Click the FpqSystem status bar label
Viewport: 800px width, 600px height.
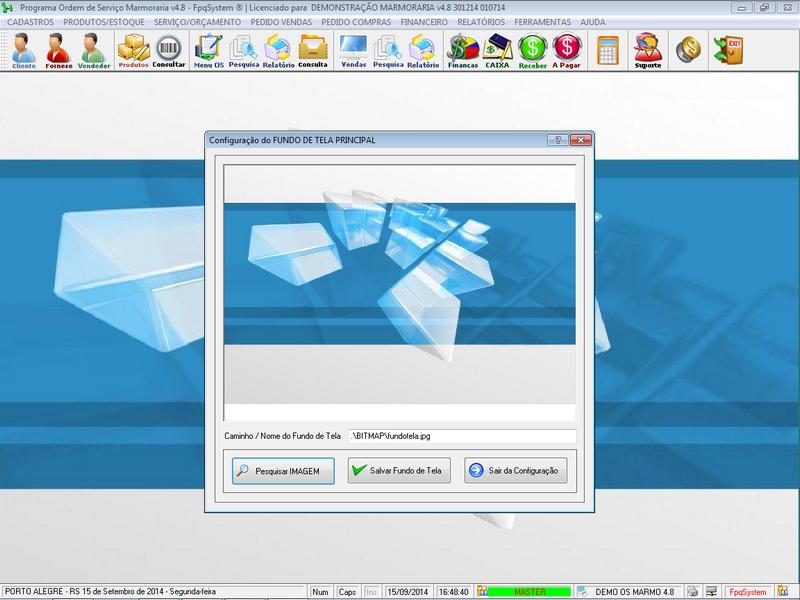747,592
